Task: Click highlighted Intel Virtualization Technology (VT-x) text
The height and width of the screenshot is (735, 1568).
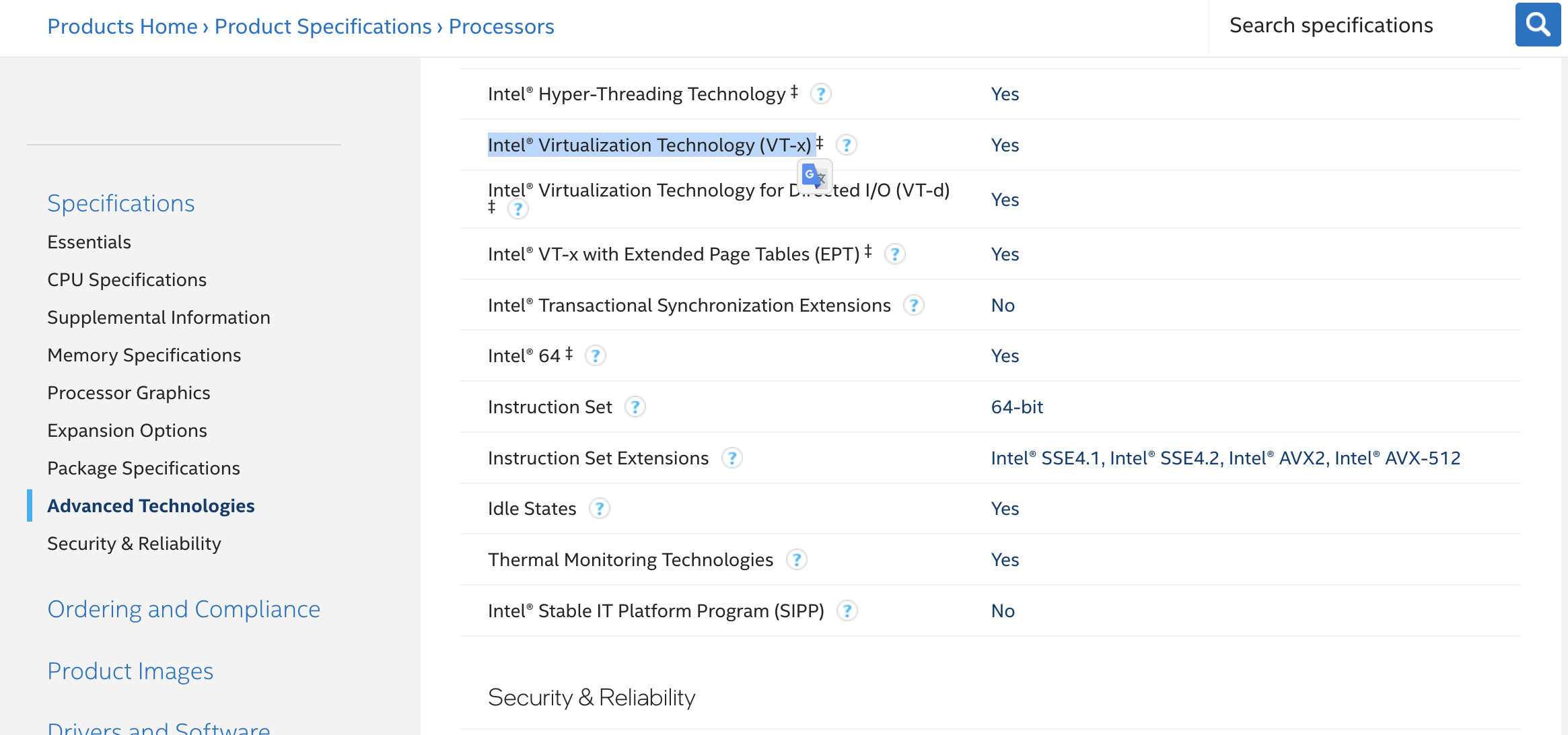Action: coord(649,145)
